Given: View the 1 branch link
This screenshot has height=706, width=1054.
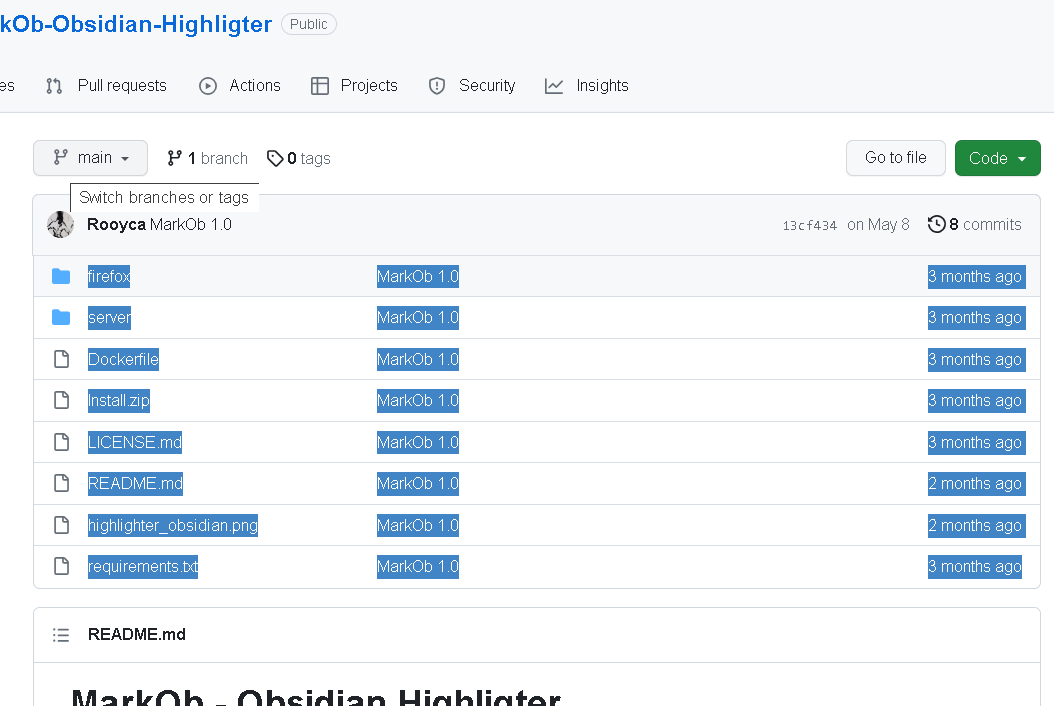Looking at the screenshot, I should 208,158.
